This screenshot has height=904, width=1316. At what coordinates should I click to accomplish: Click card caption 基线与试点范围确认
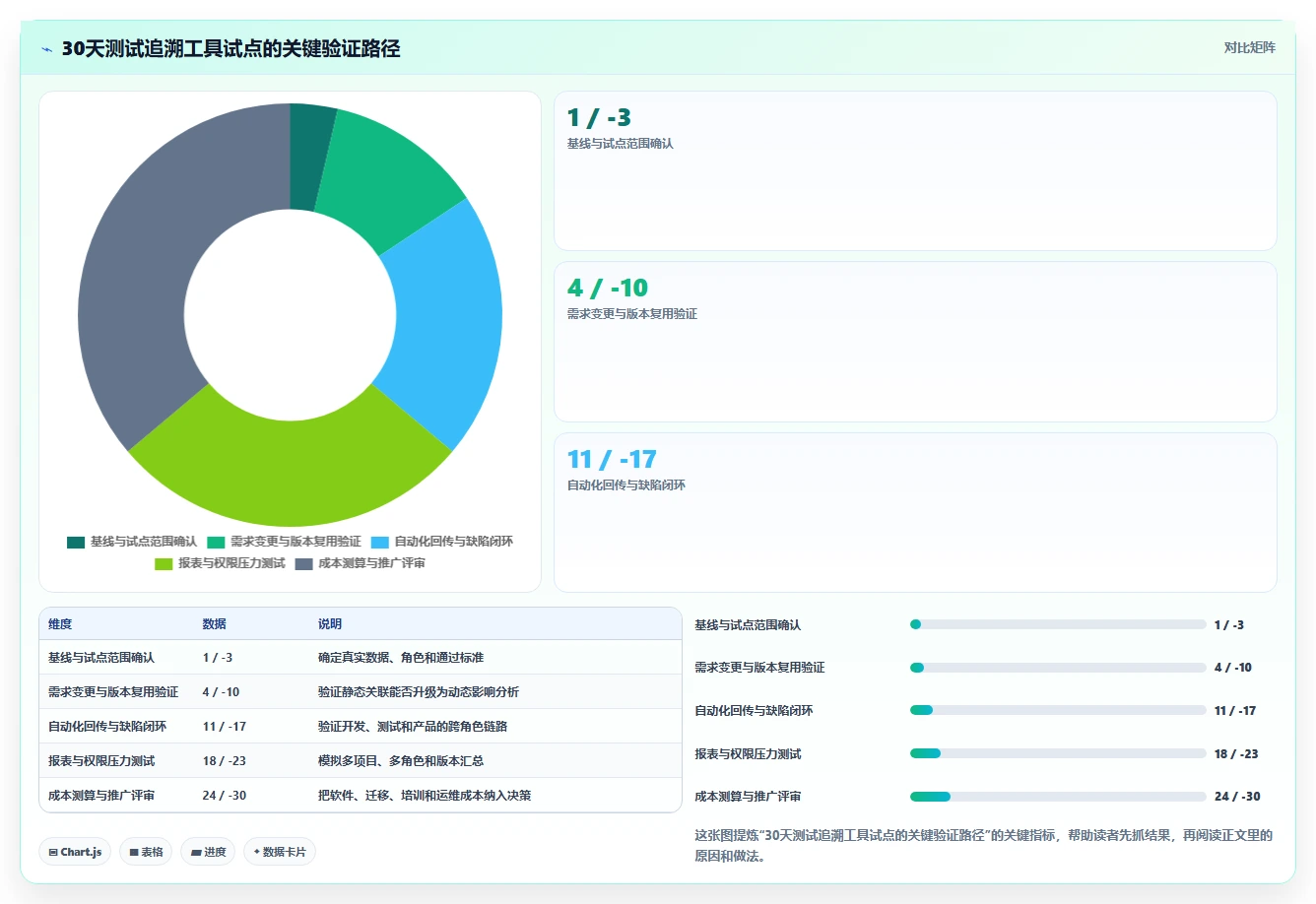[x=620, y=144]
